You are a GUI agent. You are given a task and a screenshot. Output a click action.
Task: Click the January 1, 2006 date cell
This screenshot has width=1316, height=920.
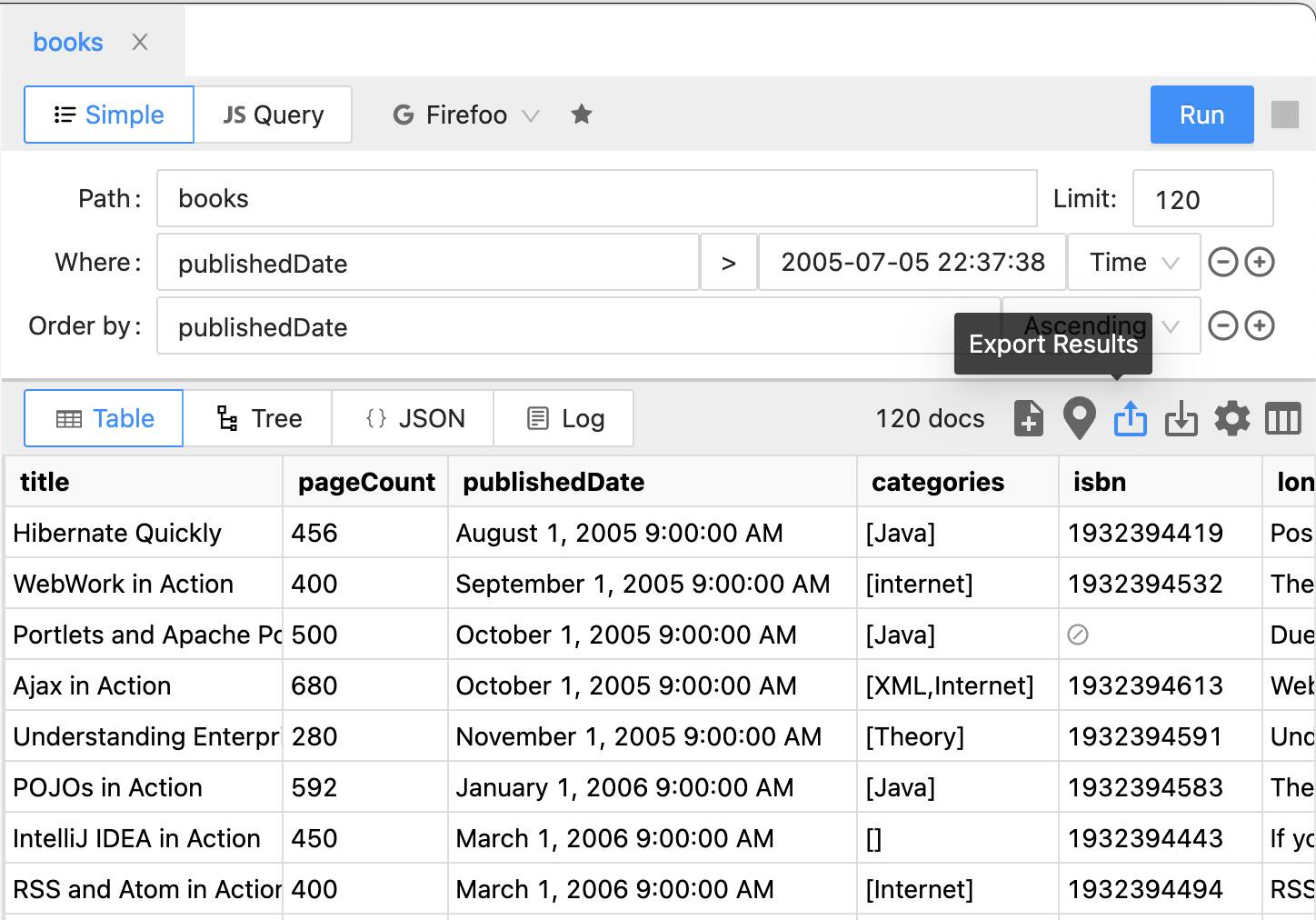coord(653,787)
